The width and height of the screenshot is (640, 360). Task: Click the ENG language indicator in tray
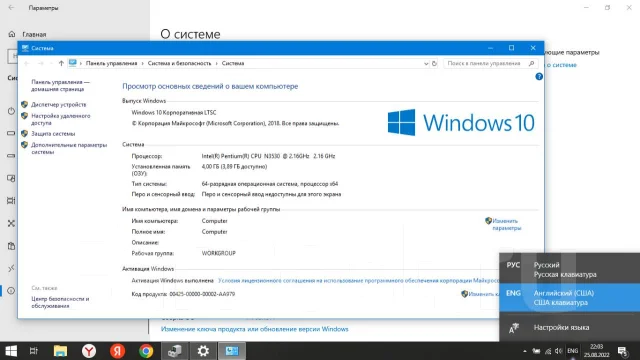point(573,351)
